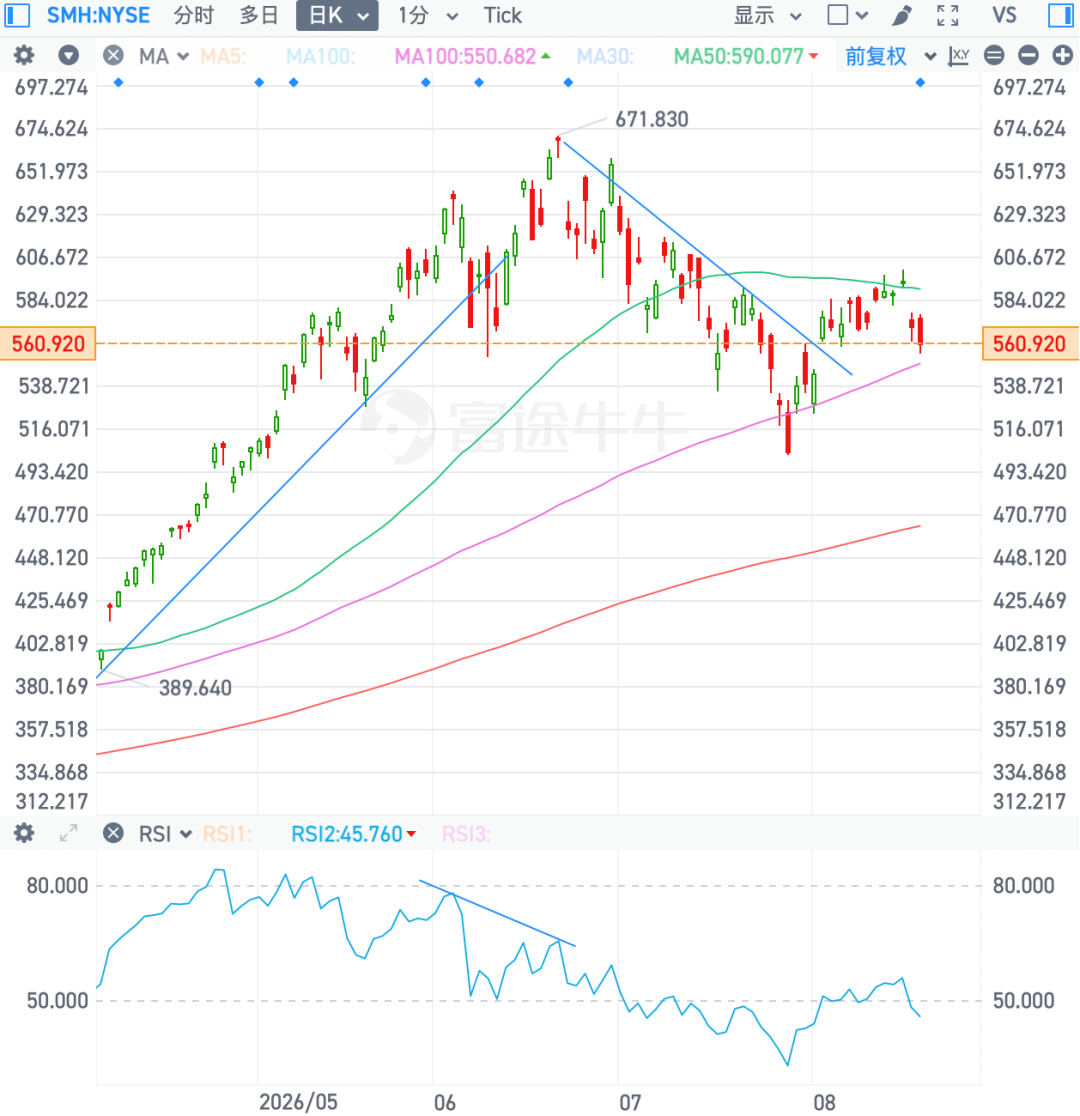
Task: Click the 08 month axis label
Action: pos(824,1102)
